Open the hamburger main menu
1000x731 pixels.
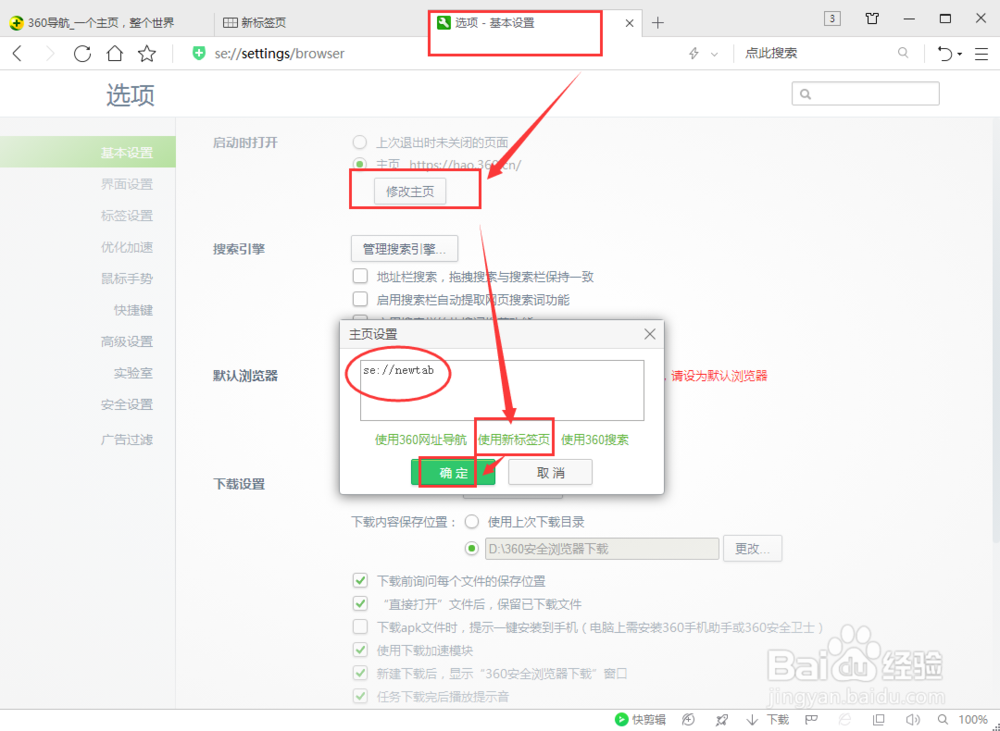coord(982,54)
